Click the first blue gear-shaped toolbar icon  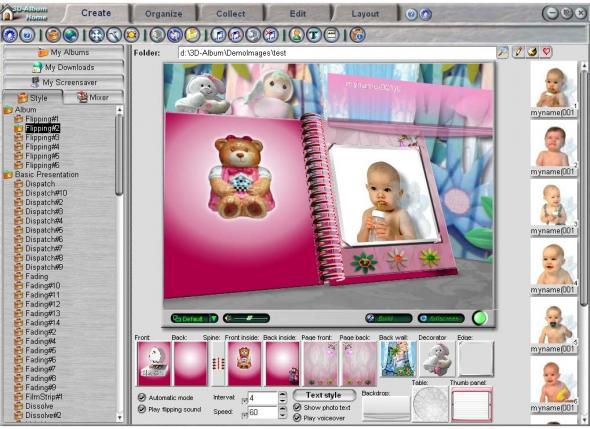10,35
